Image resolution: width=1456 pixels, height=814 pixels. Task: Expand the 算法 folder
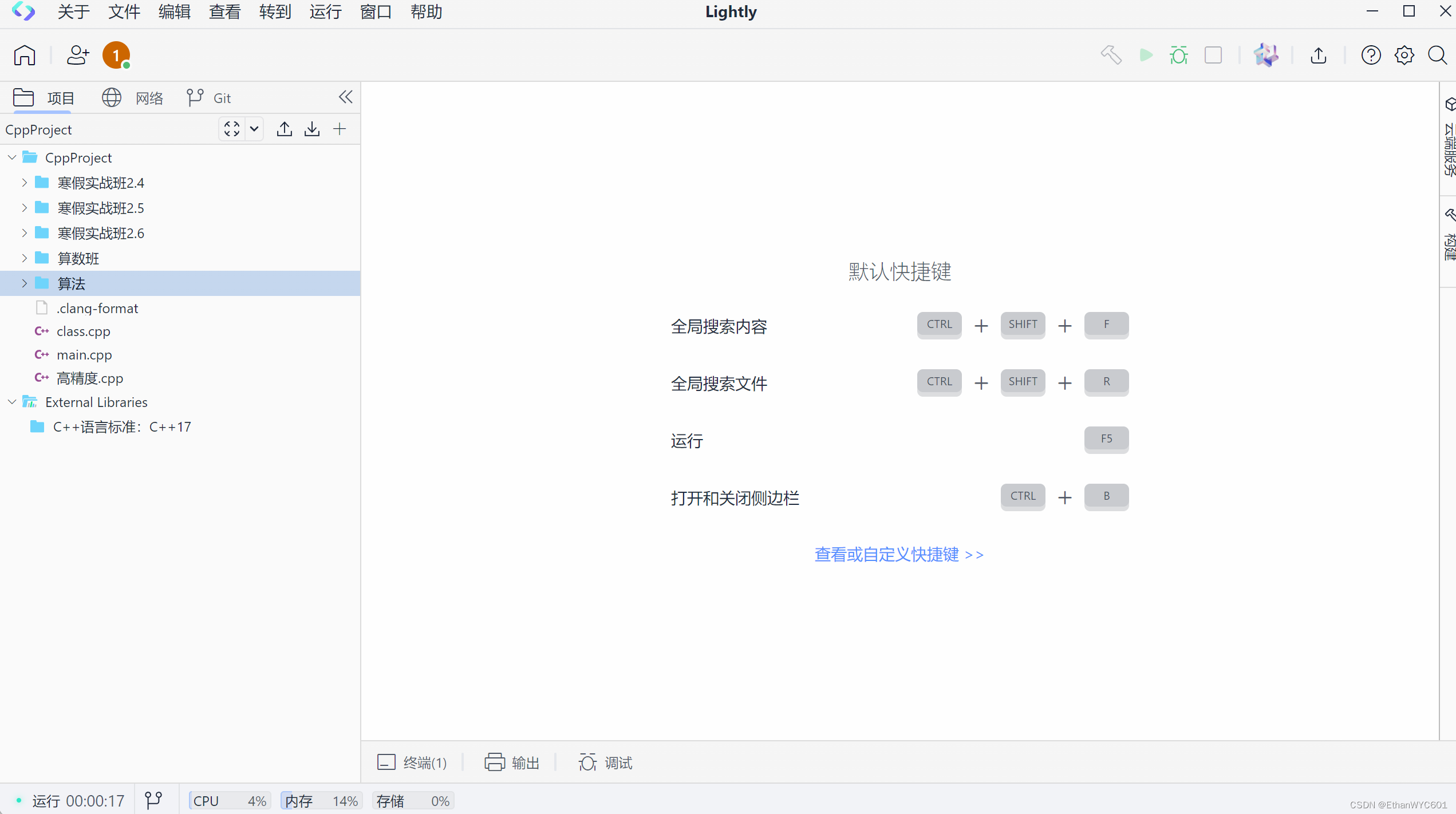[24, 283]
